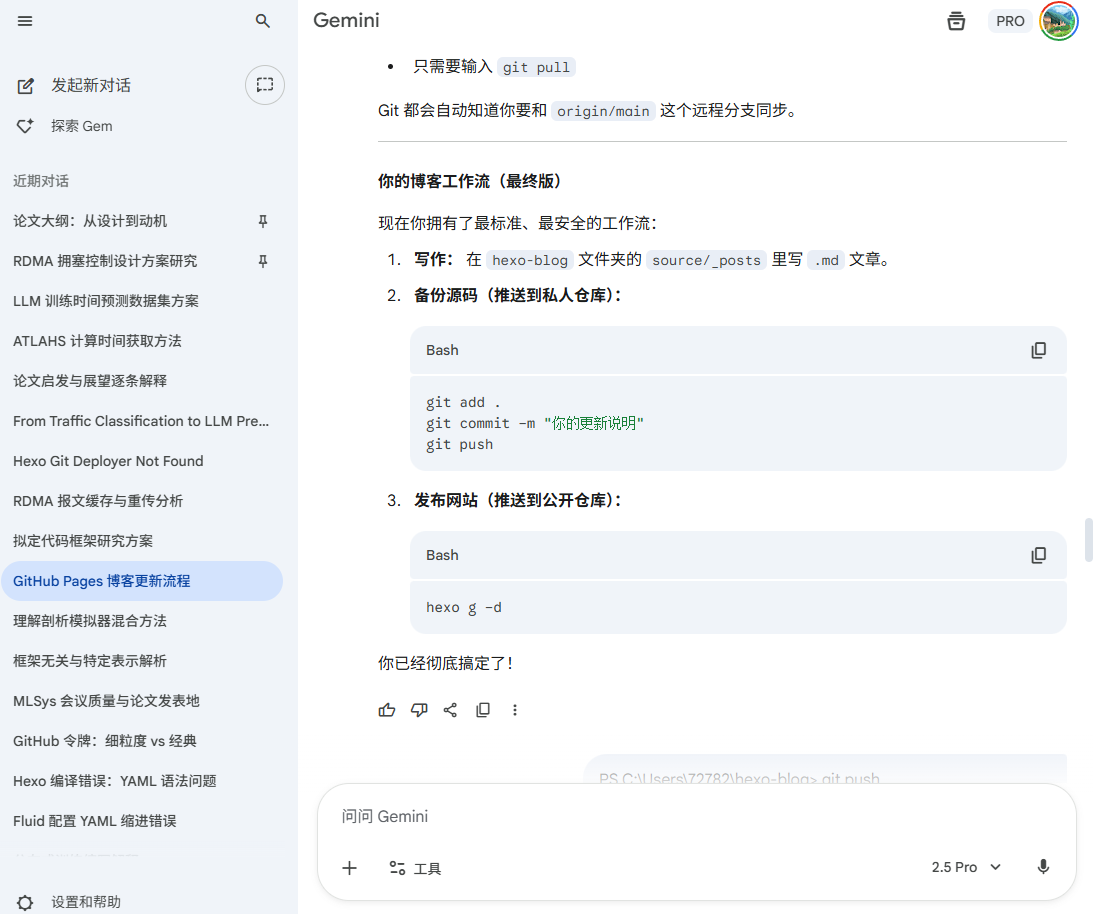Unpin the 论文大纲 conversation pin
This screenshot has height=914, width=1094.
click(x=263, y=221)
